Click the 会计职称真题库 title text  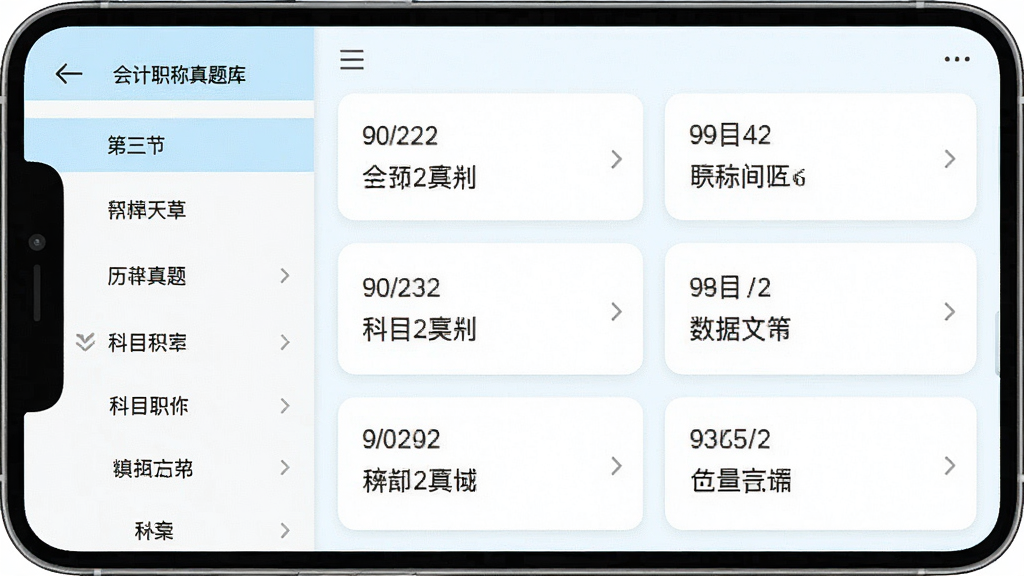[x=179, y=75]
